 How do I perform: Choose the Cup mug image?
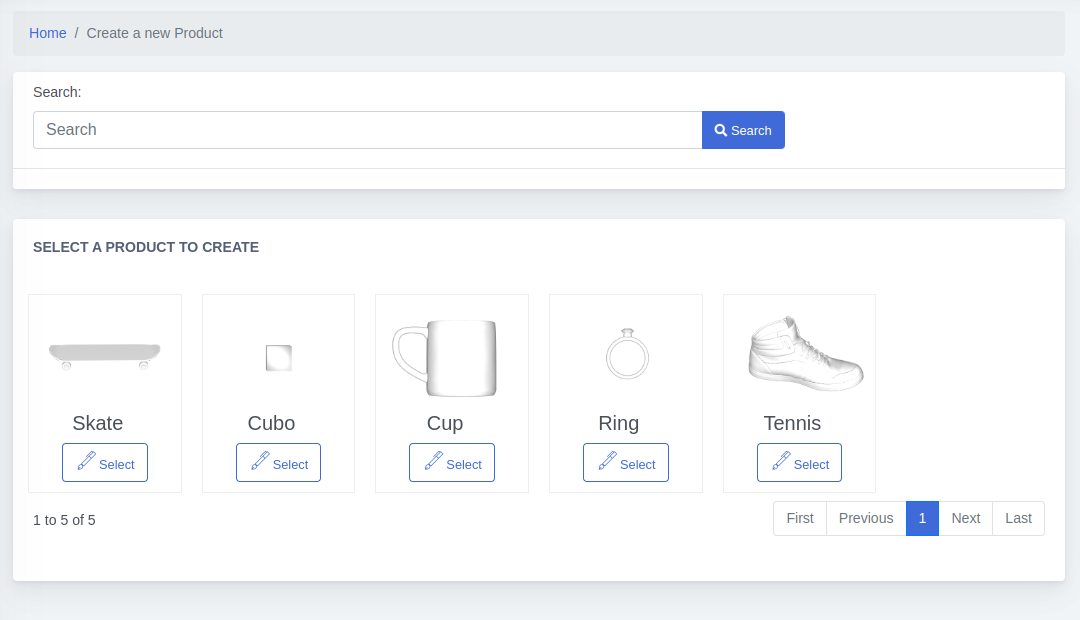pos(445,357)
